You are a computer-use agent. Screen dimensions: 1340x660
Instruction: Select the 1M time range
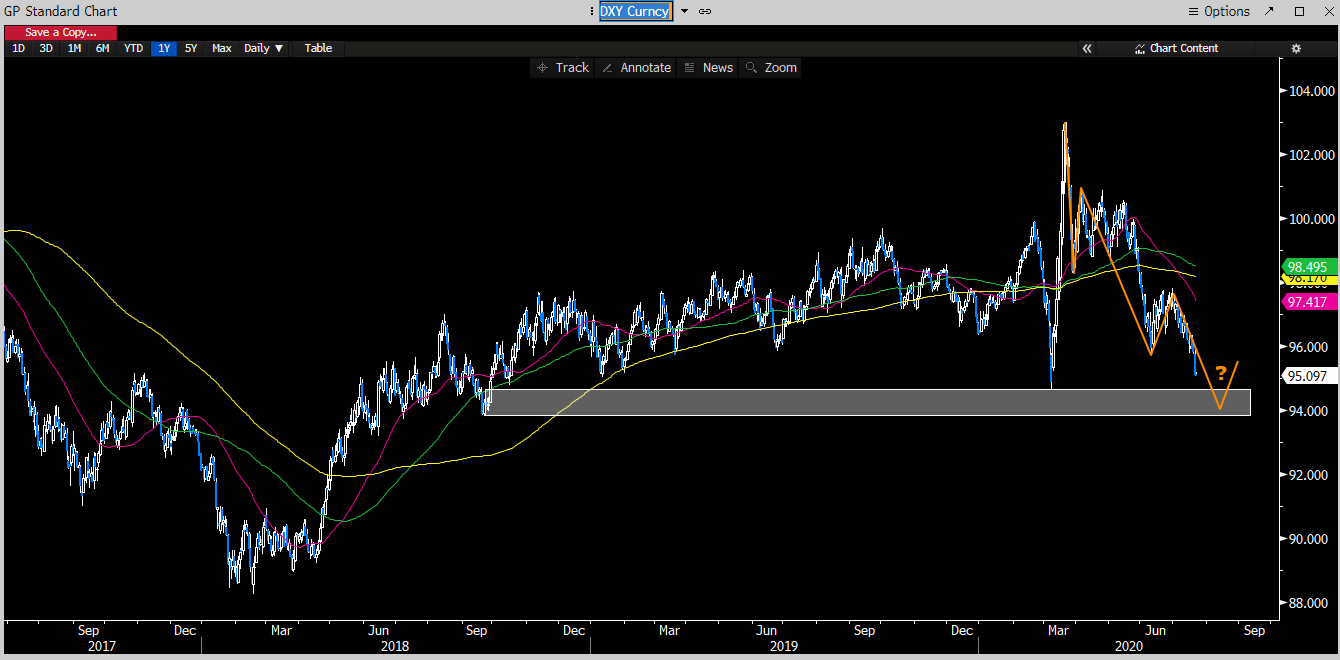pos(74,48)
